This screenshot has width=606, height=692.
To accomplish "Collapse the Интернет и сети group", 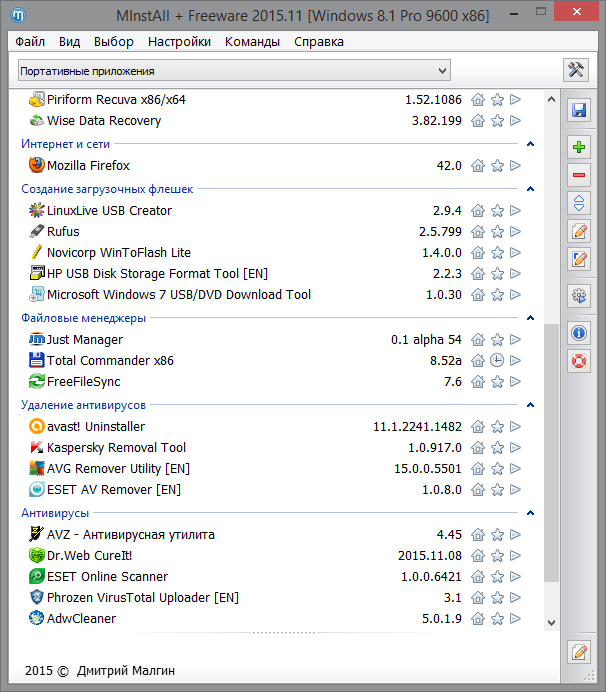I will coord(531,144).
